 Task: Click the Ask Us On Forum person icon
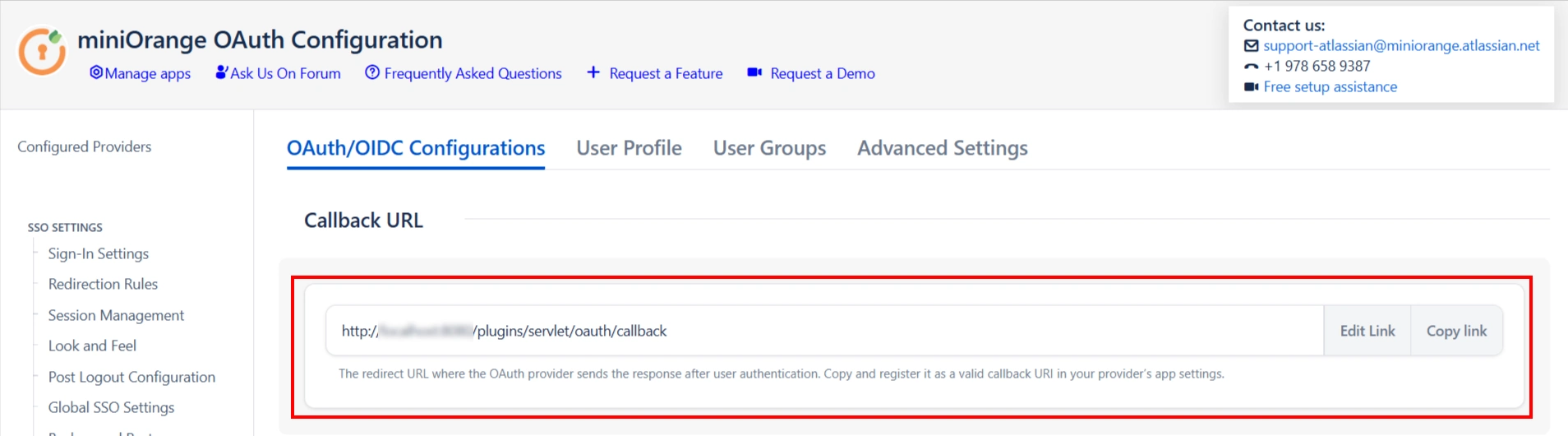(x=221, y=72)
